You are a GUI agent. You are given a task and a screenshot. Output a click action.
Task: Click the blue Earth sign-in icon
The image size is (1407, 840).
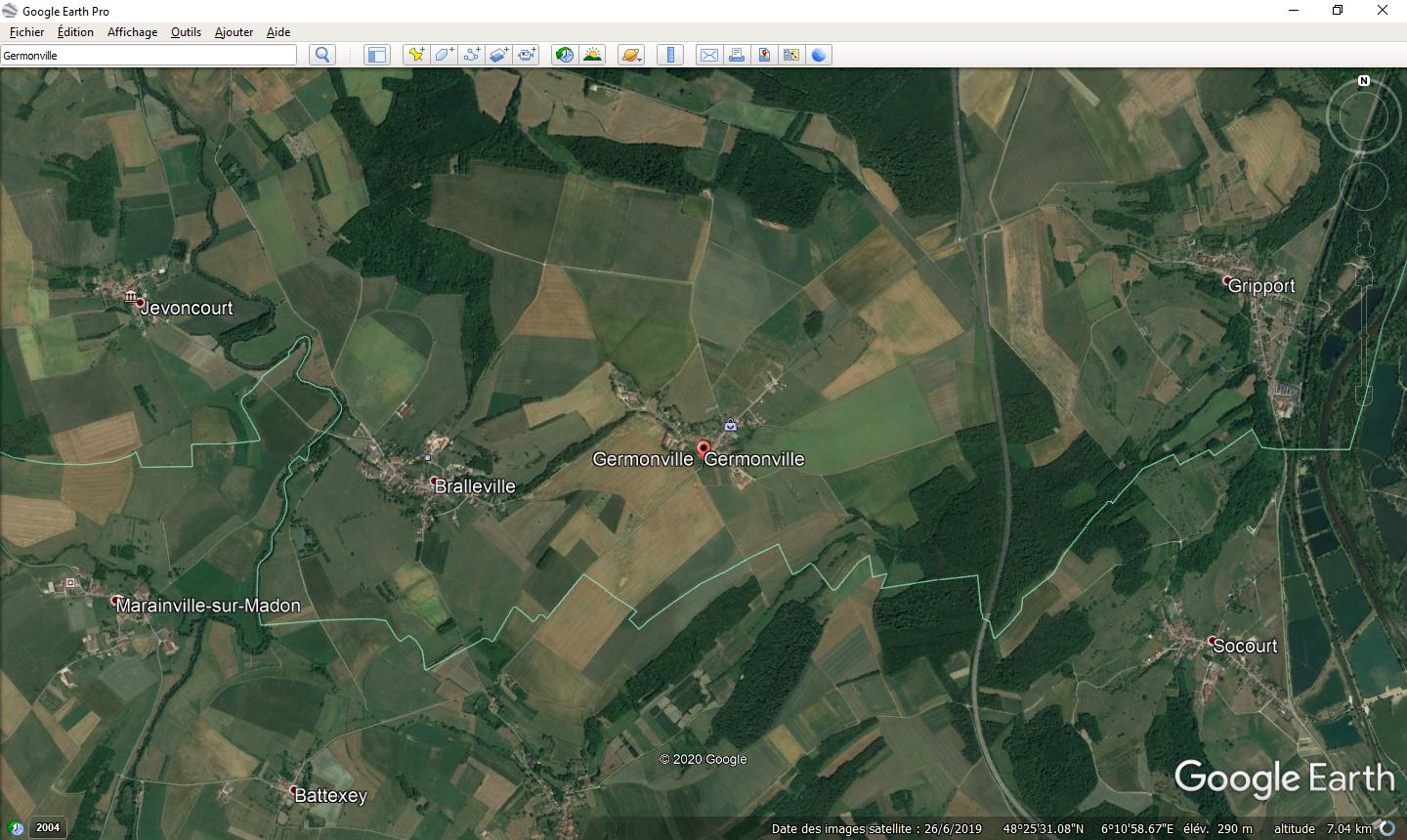(819, 55)
